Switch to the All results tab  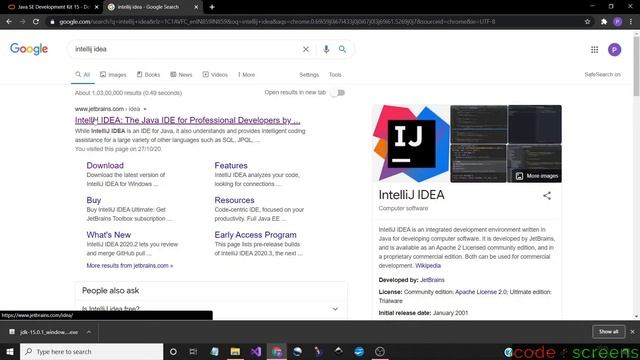point(82,75)
